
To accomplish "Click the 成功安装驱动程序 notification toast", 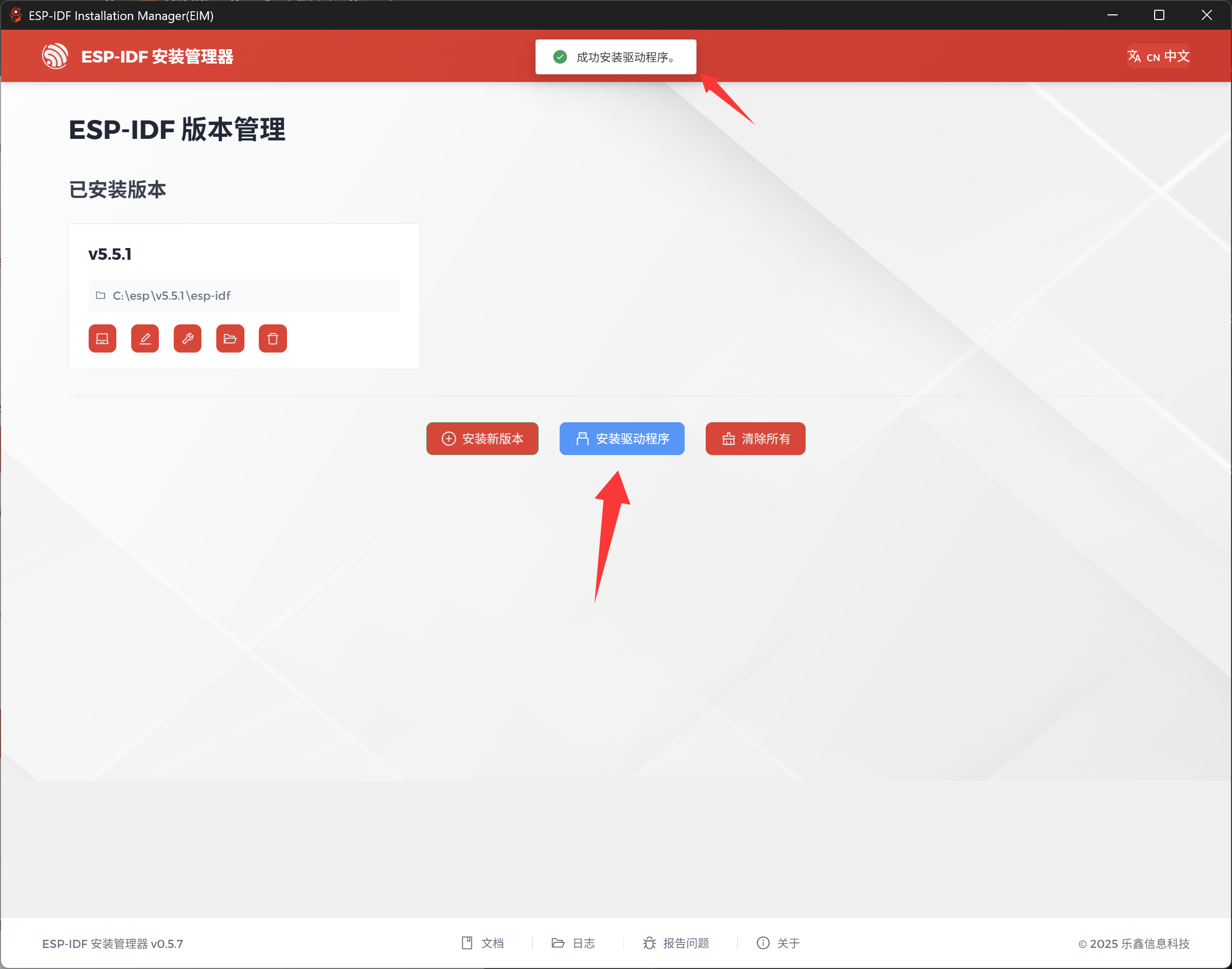I will [615, 57].
